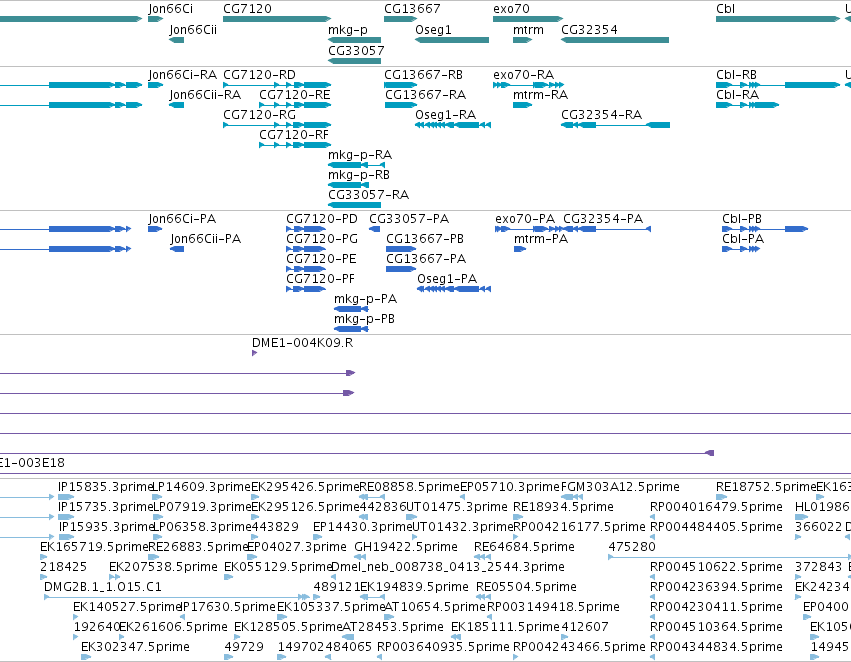Click the Cbl-PA protein label

tap(743, 239)
